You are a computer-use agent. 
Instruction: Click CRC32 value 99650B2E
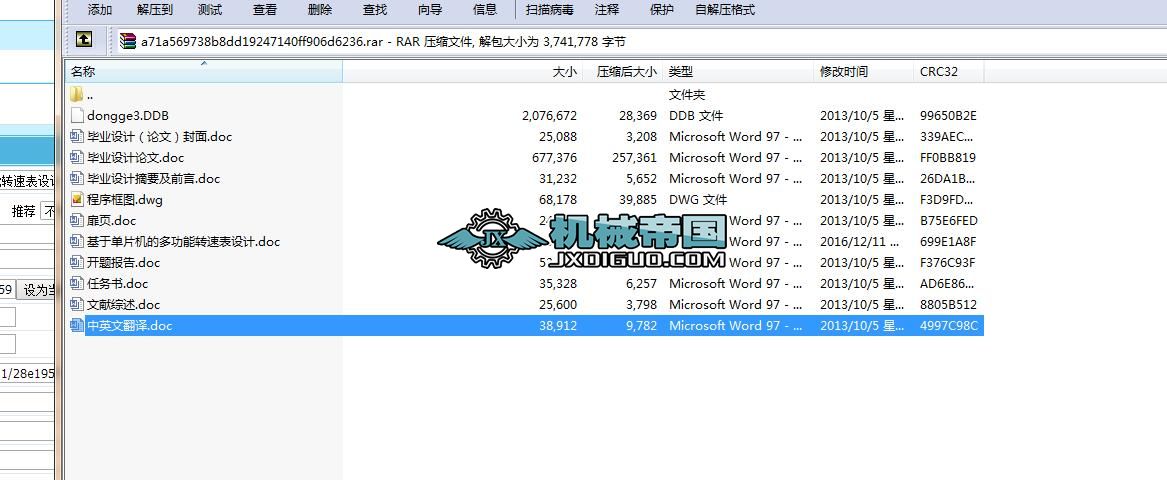coord(948,115)
